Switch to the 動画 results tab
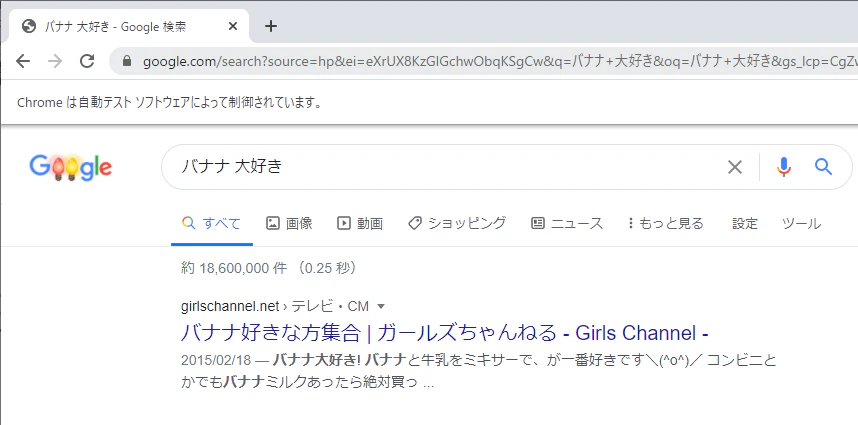 click(360, 223)
